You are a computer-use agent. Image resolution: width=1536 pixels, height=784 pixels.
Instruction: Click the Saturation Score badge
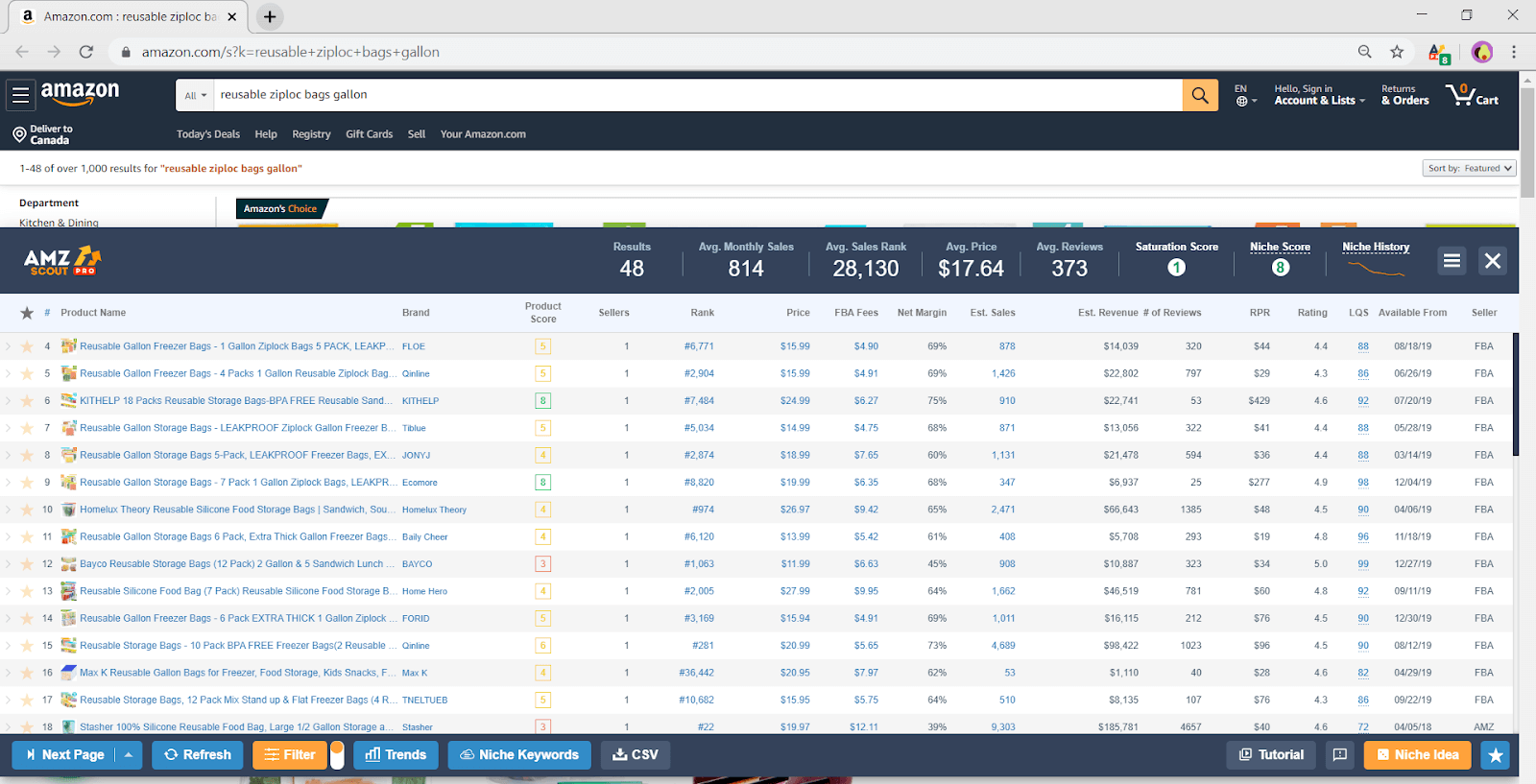tap(1176, 268)
